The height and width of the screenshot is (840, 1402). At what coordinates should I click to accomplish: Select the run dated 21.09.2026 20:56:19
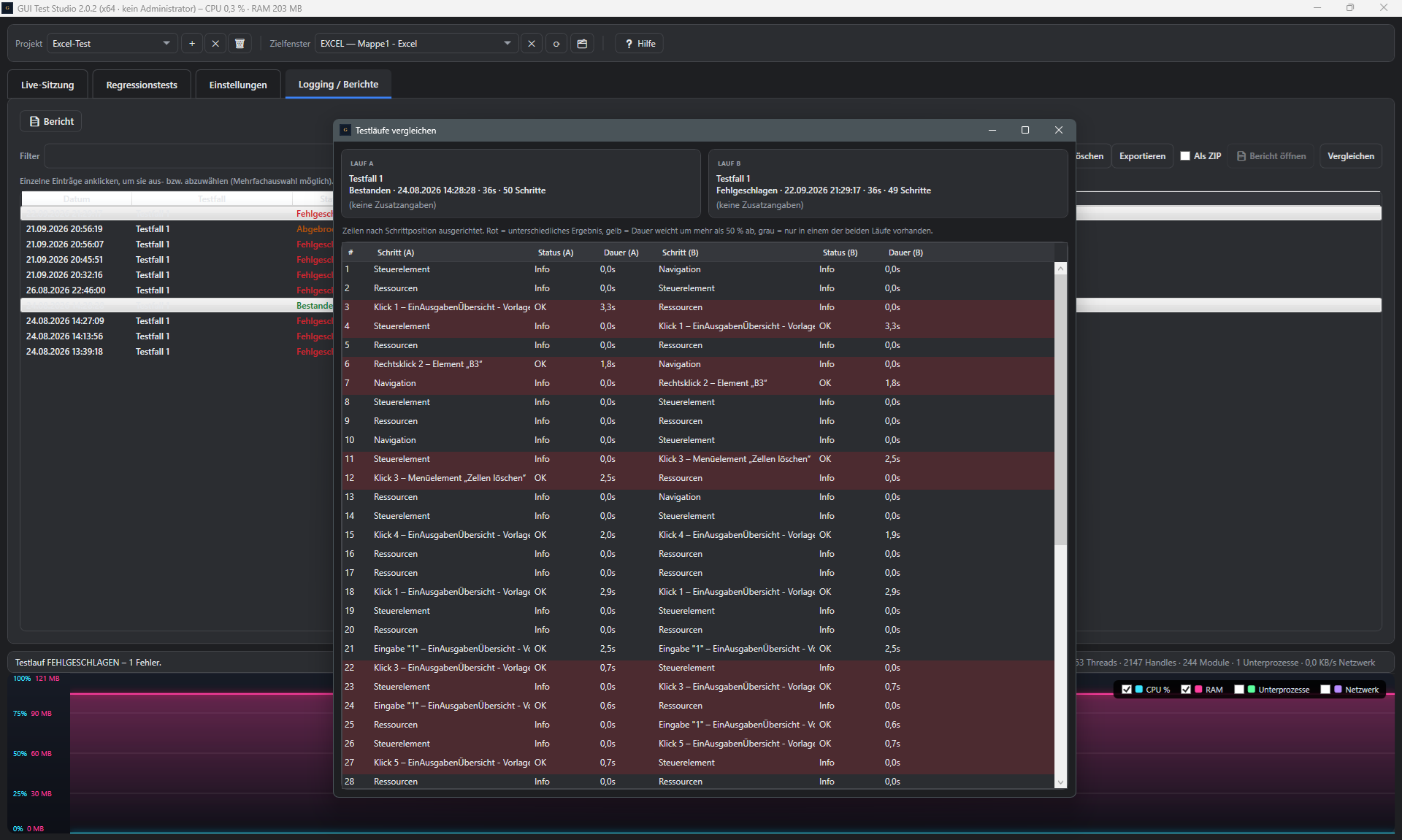tap(177, 229)
